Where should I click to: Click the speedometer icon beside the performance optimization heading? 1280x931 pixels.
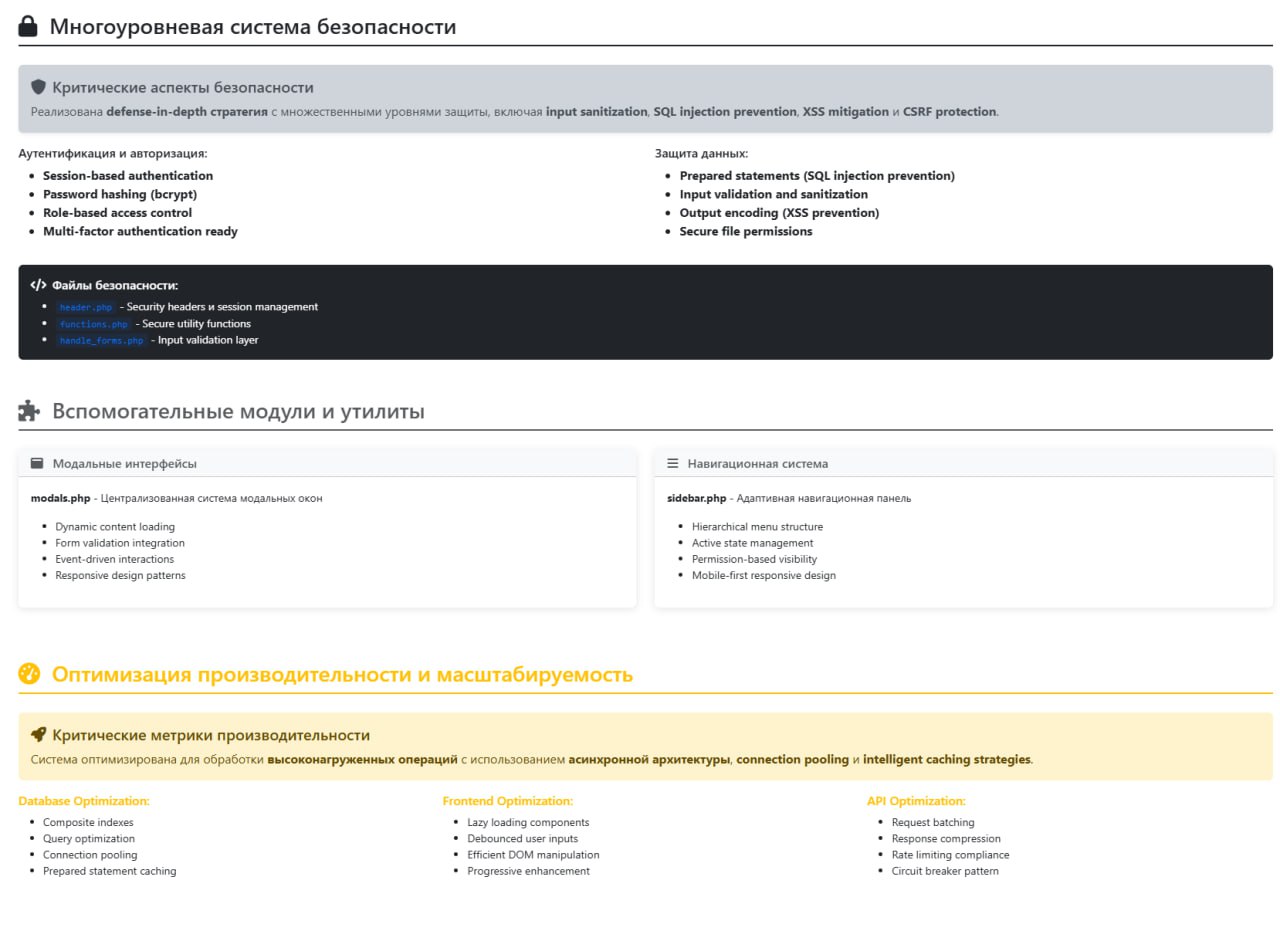pyautogui.click(x=29, y=674)
